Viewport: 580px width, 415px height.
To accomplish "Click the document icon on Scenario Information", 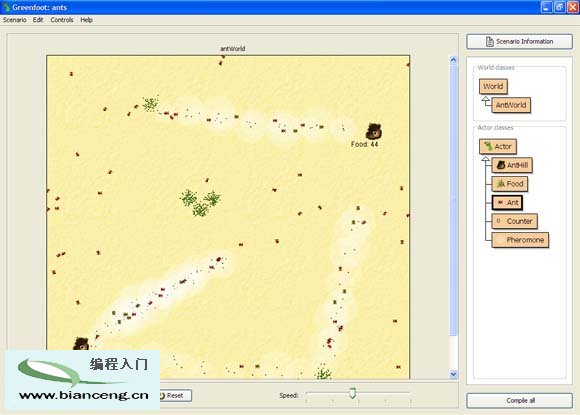I will (x=489, y=41).
